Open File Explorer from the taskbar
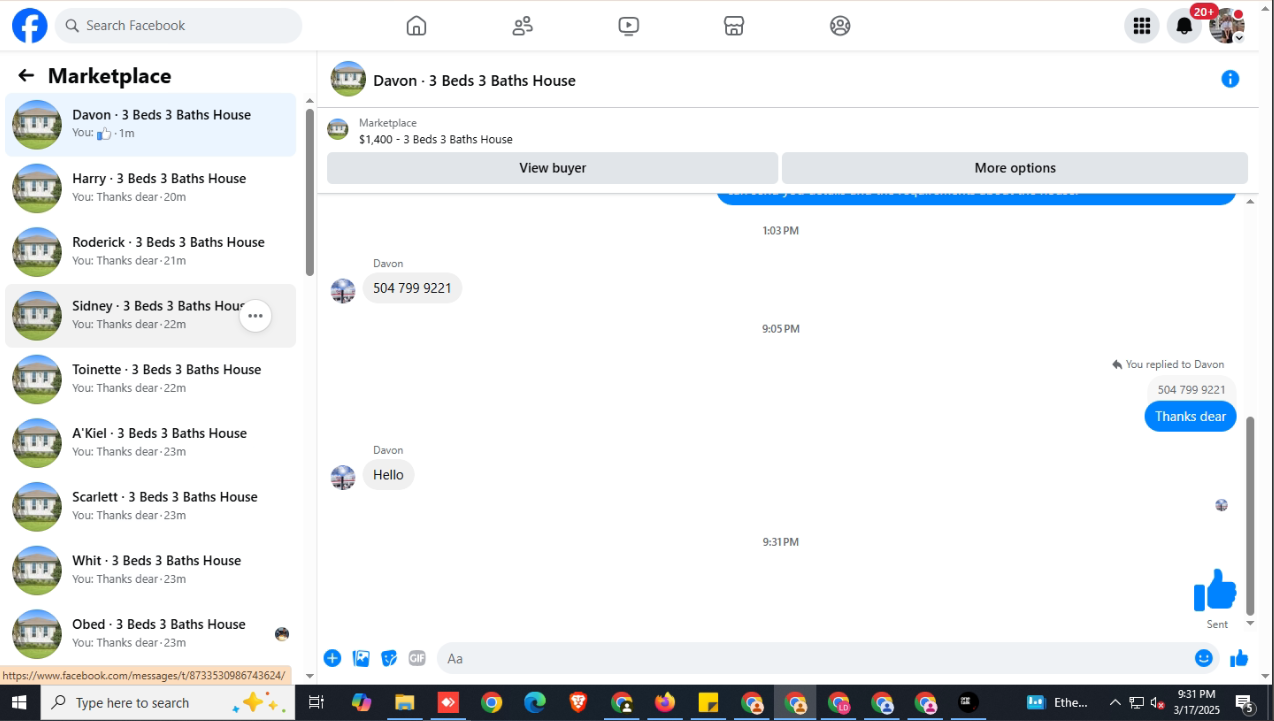The image size is (1274, 721). tap(404, 702)
